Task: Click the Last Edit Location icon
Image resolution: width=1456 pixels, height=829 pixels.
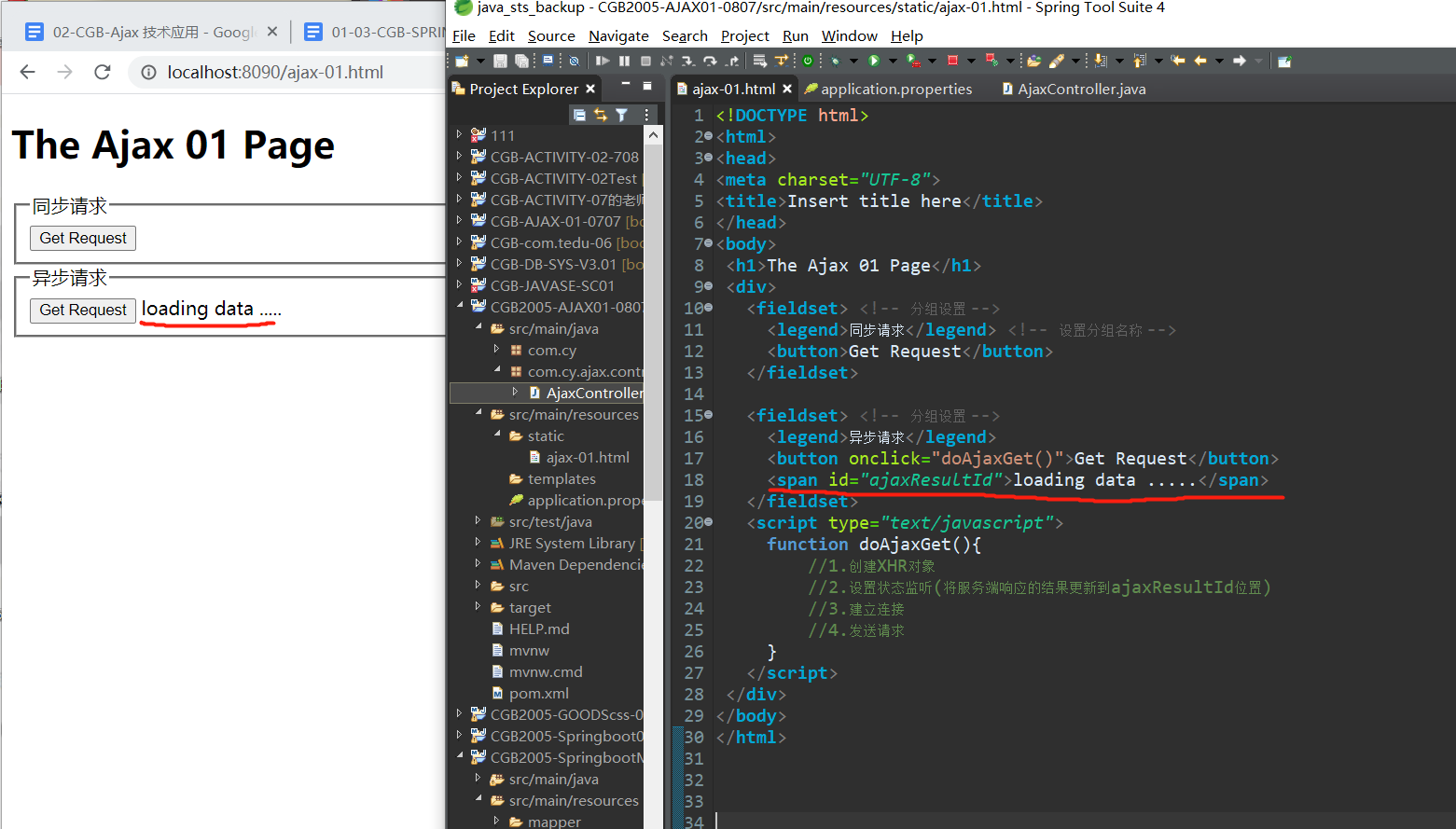Action: (x=1178, y=61)
